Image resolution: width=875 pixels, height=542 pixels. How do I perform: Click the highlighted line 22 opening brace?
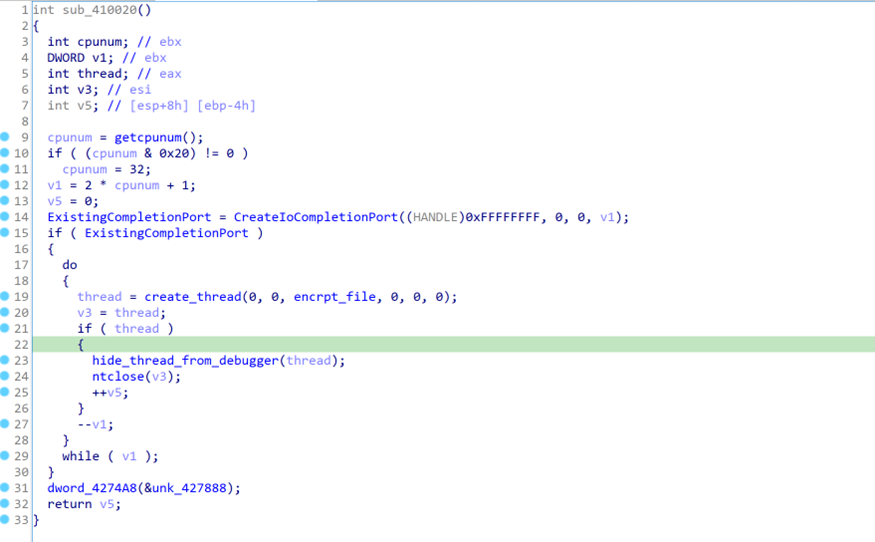click(x=80, y=344)
